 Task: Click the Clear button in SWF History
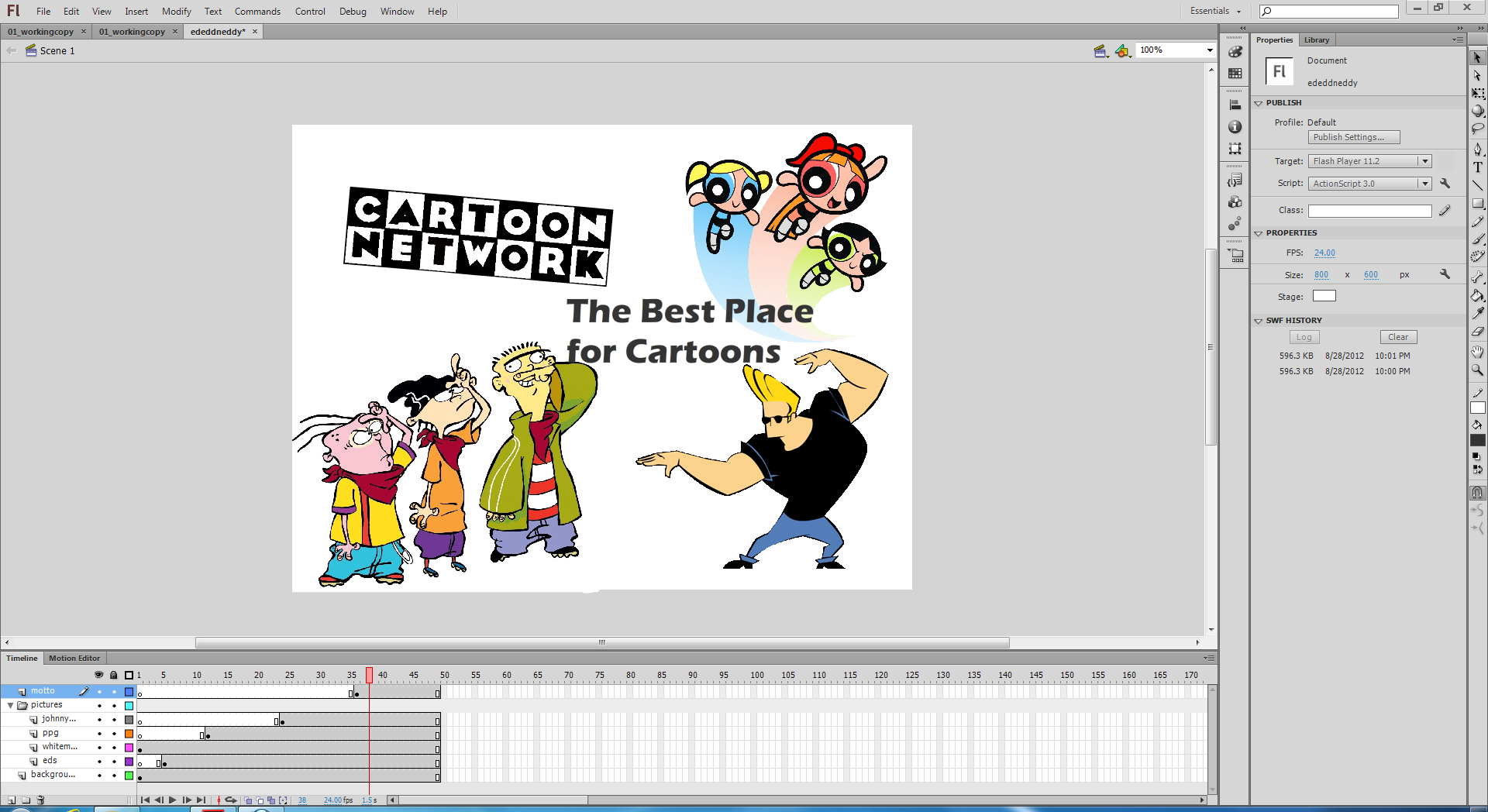tap(1397, 337)
